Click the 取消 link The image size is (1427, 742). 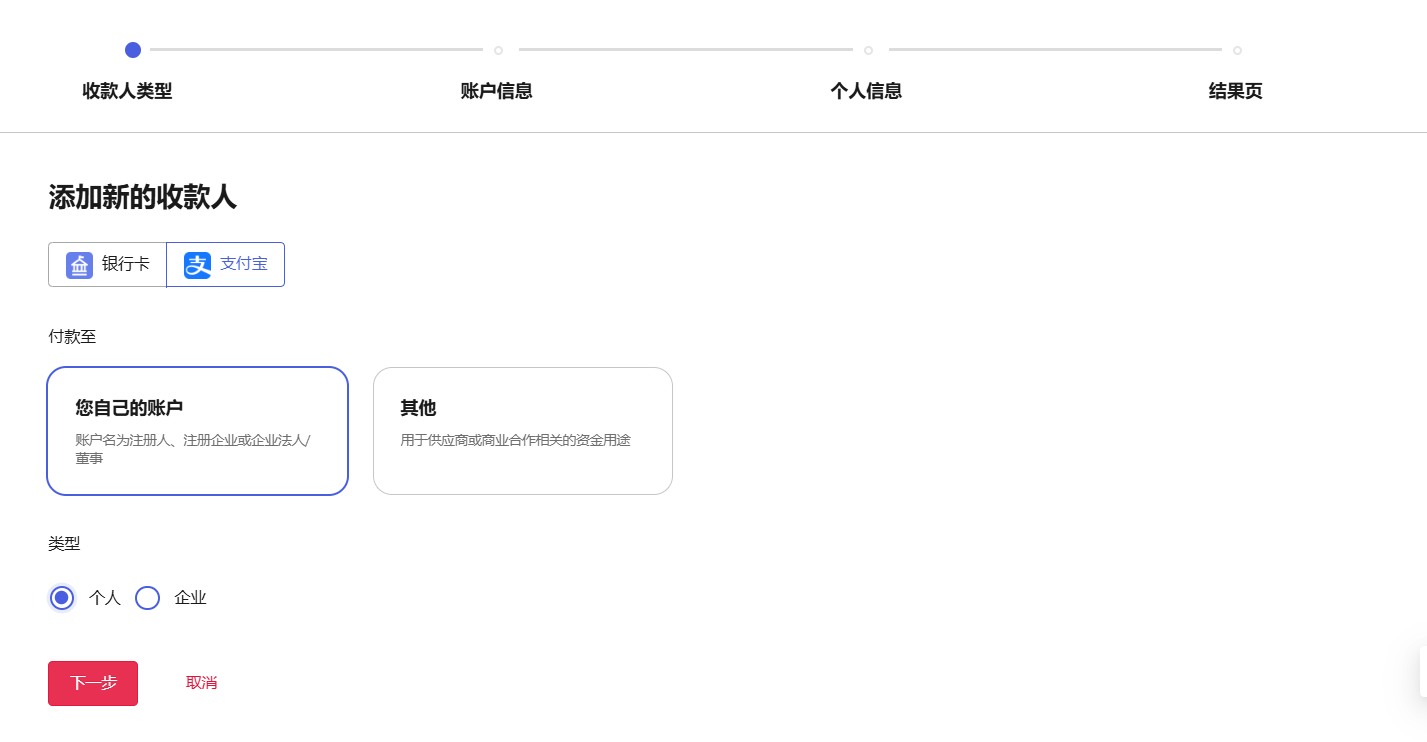(x=201, y=682)
